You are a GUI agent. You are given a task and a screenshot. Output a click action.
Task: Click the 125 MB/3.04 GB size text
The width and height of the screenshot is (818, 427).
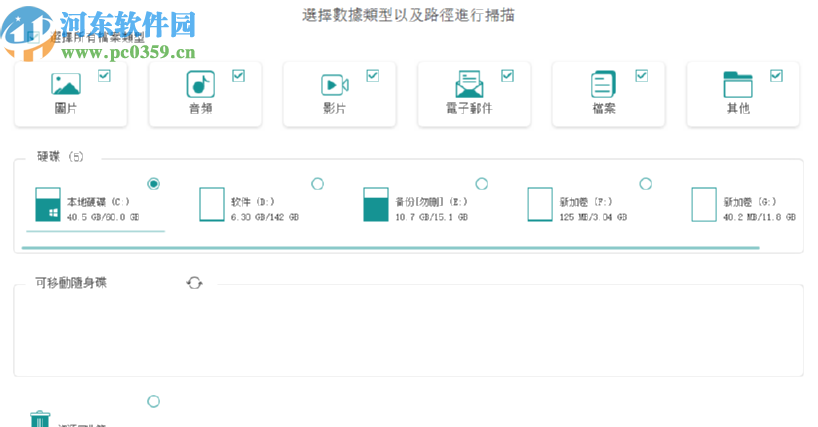(593, 217)
